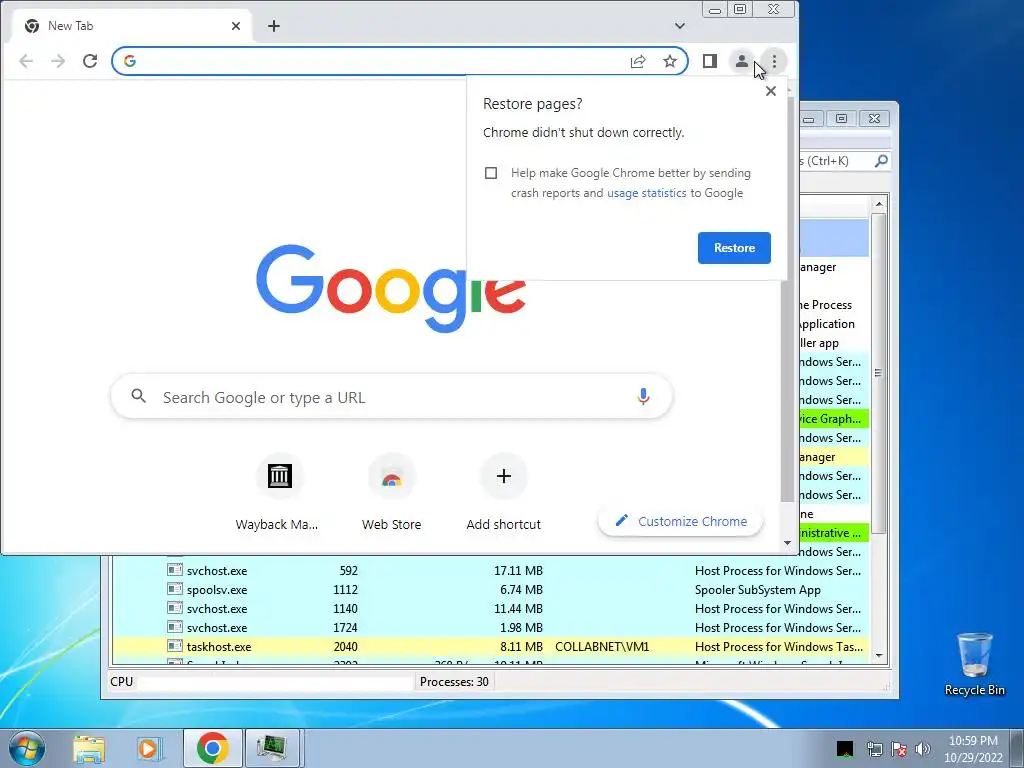Click the Processes: 30 status entry
Screen dimensions: 1024x768
(454, 682)
